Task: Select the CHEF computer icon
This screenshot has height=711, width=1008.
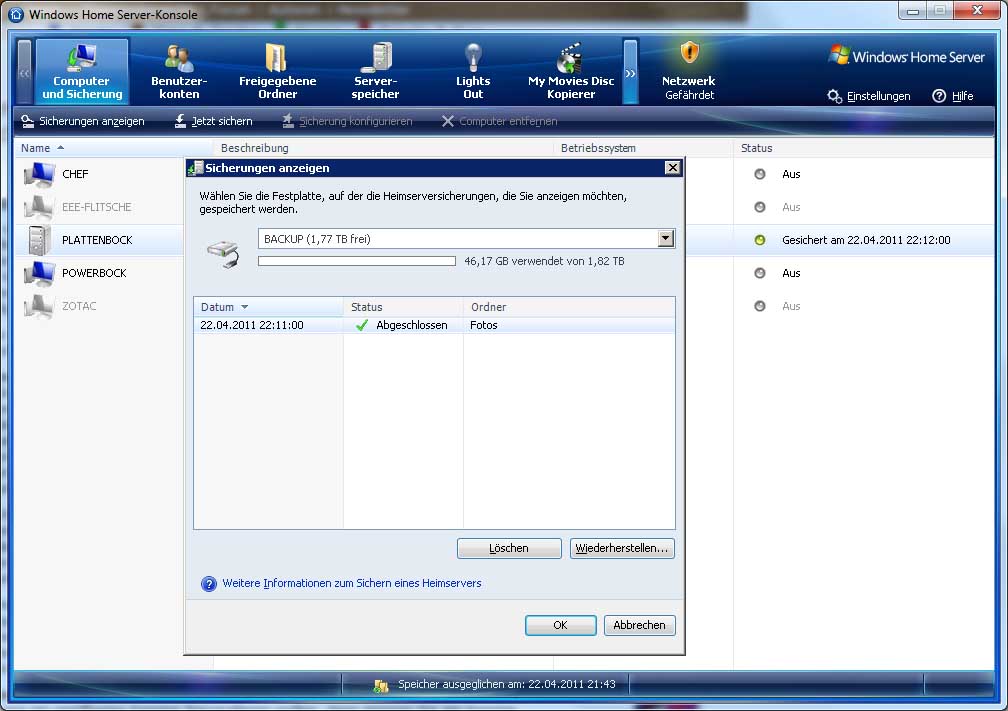Action: point(39,174)
